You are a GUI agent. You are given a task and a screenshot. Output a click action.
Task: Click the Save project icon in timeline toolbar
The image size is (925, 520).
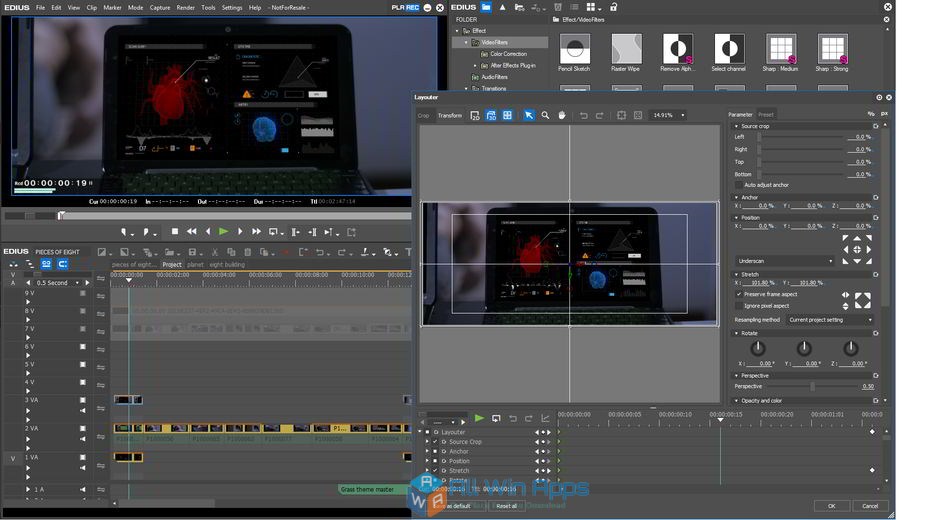(192, 252)
